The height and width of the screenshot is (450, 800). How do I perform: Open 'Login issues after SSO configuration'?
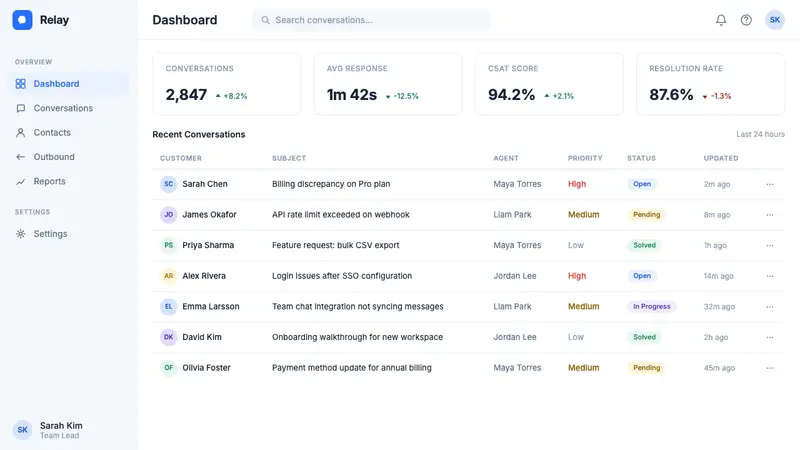coord(342,276)
